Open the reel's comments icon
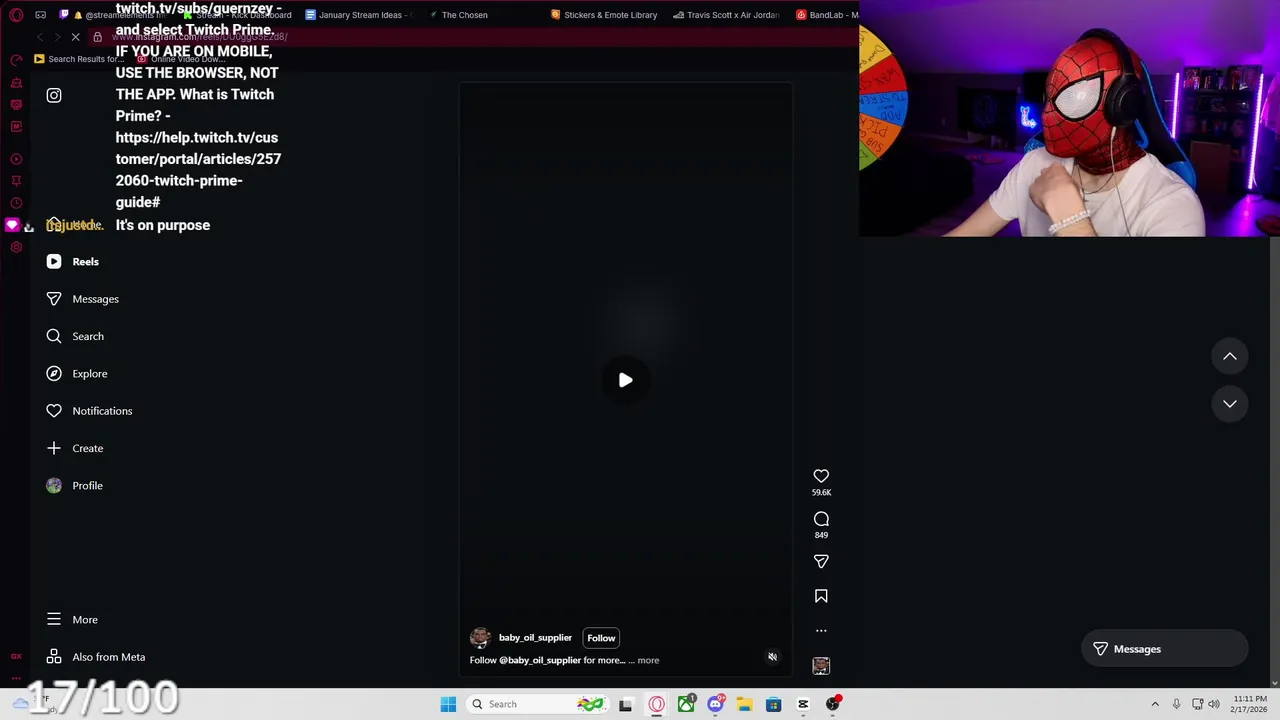 coord(821,519)
